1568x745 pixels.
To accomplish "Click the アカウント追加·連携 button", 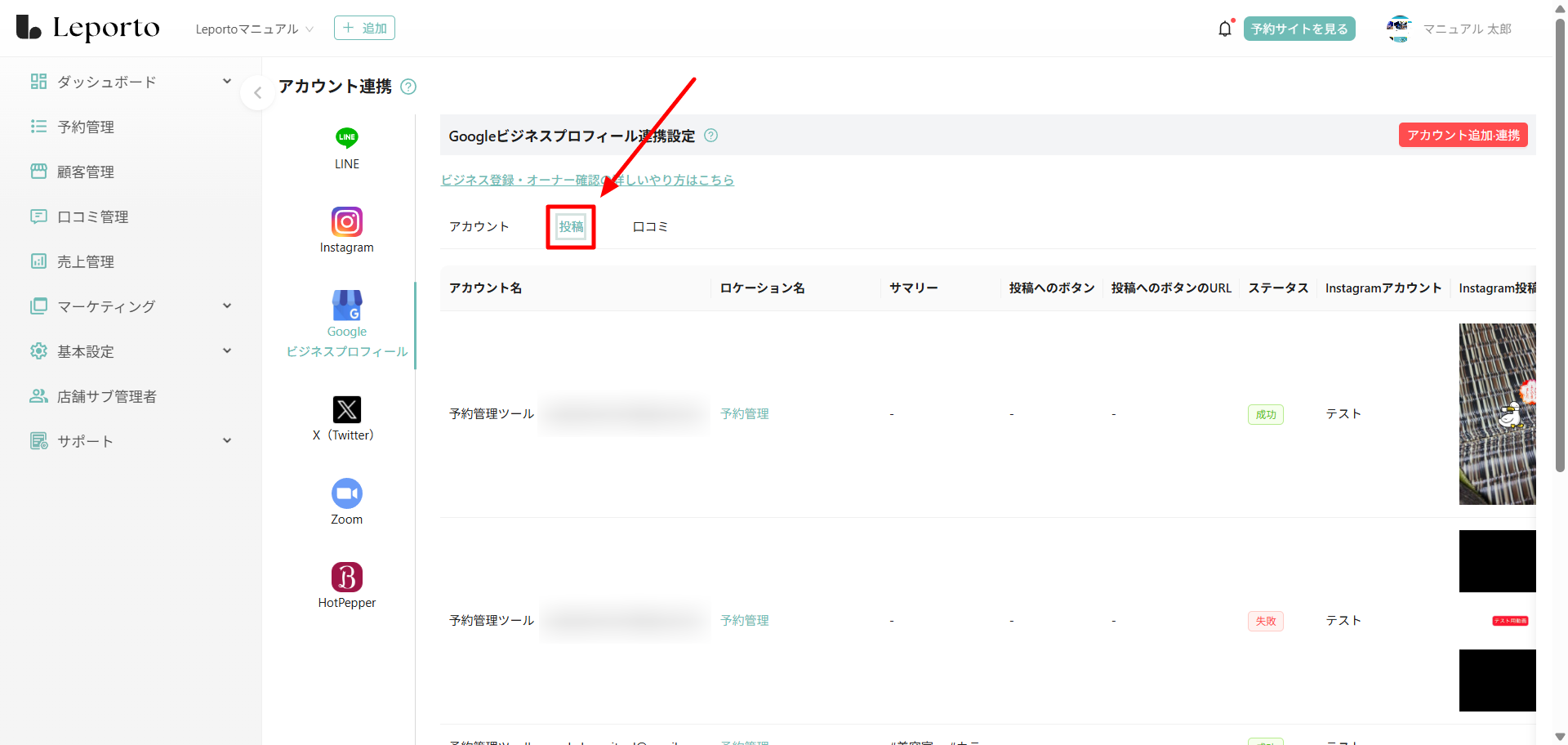I will (x=1463, y=136).
